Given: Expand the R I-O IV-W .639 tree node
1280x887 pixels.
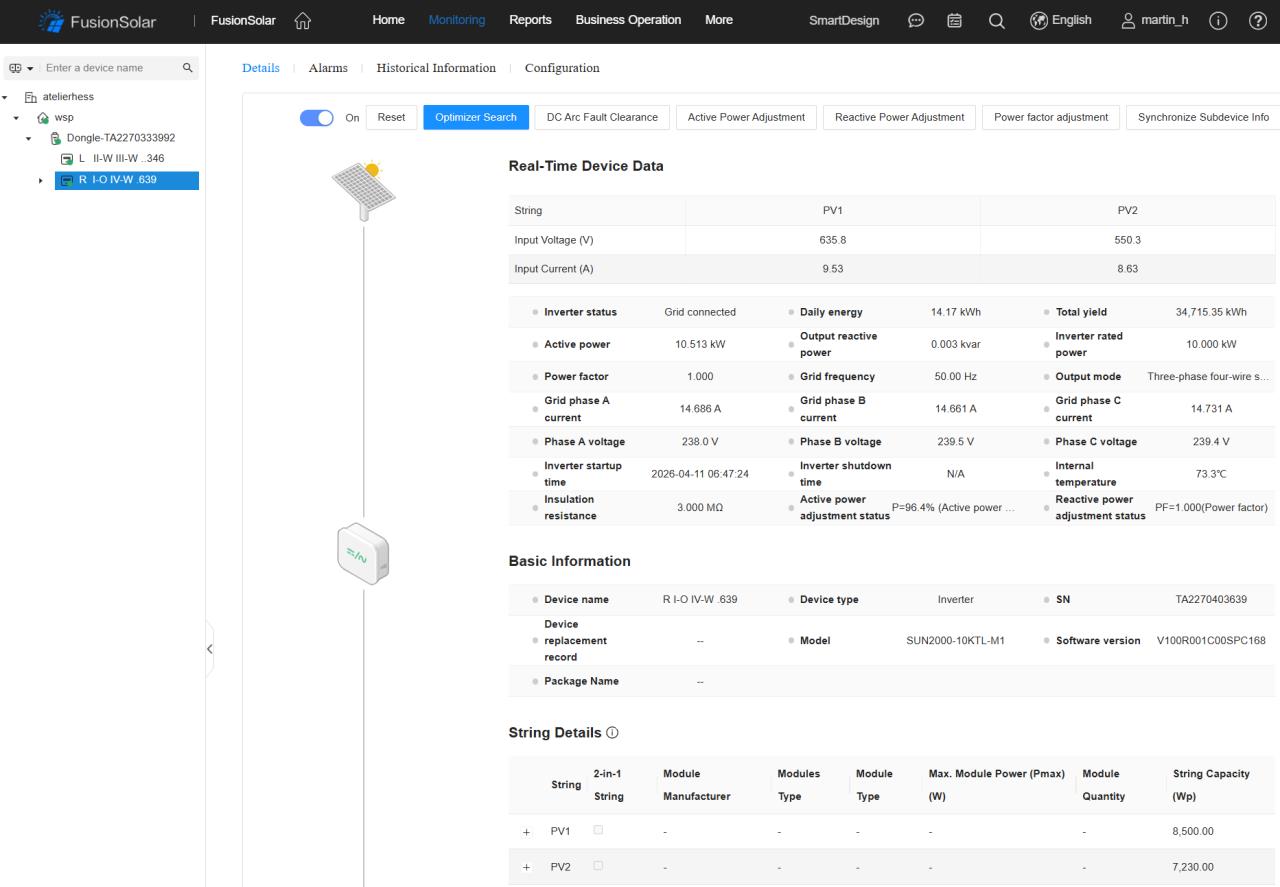Looking at the screenshot, I should click(x=41, y=181).
